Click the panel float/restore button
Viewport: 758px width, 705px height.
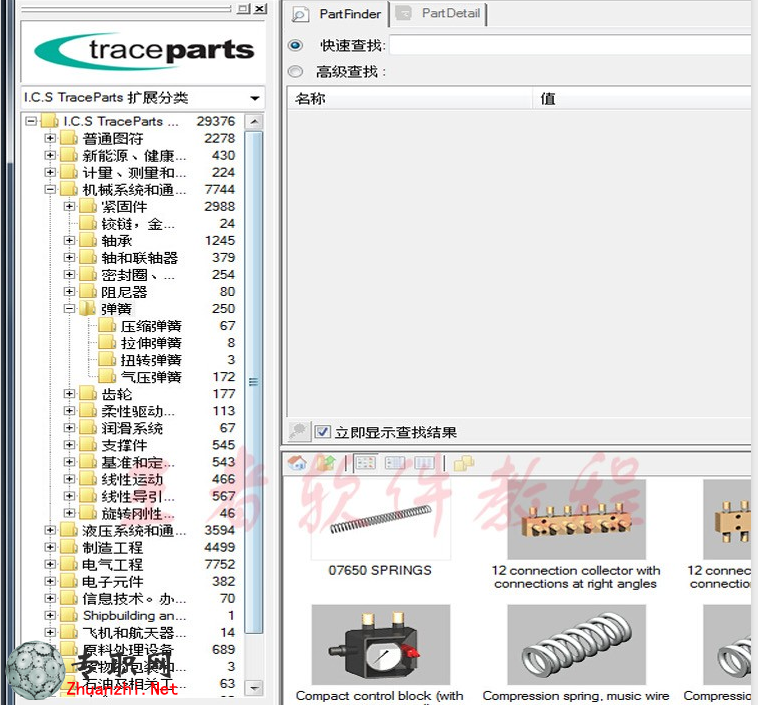(243, 8)
